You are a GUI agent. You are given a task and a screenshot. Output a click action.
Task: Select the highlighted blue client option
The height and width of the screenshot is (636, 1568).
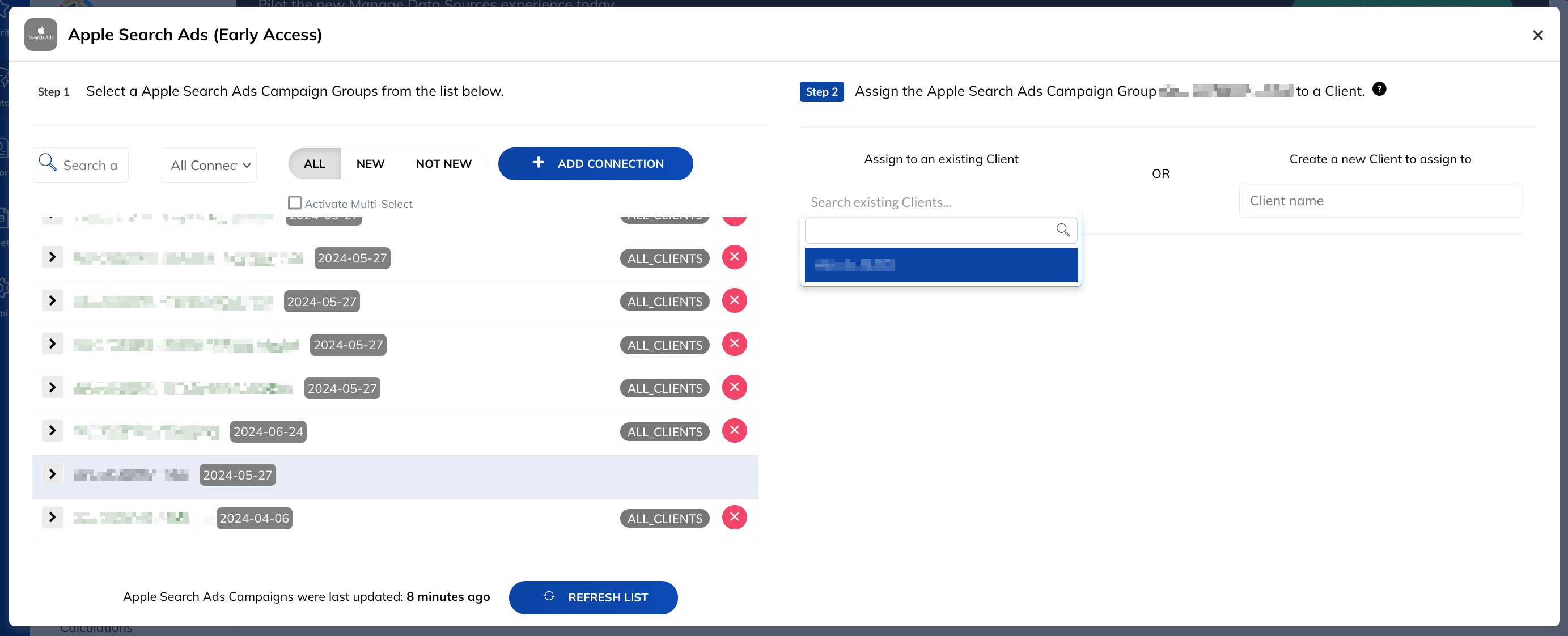click(940, 265)
